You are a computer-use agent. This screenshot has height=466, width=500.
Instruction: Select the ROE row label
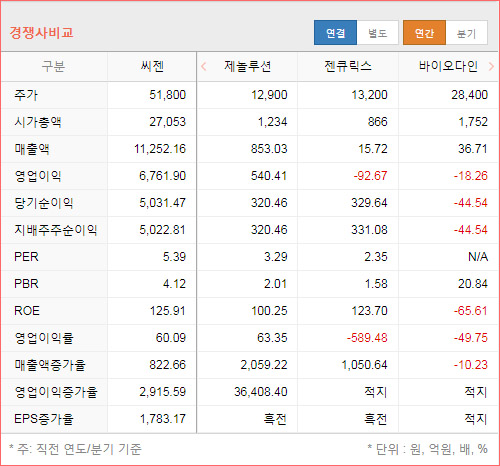click(x=27, y=311)
